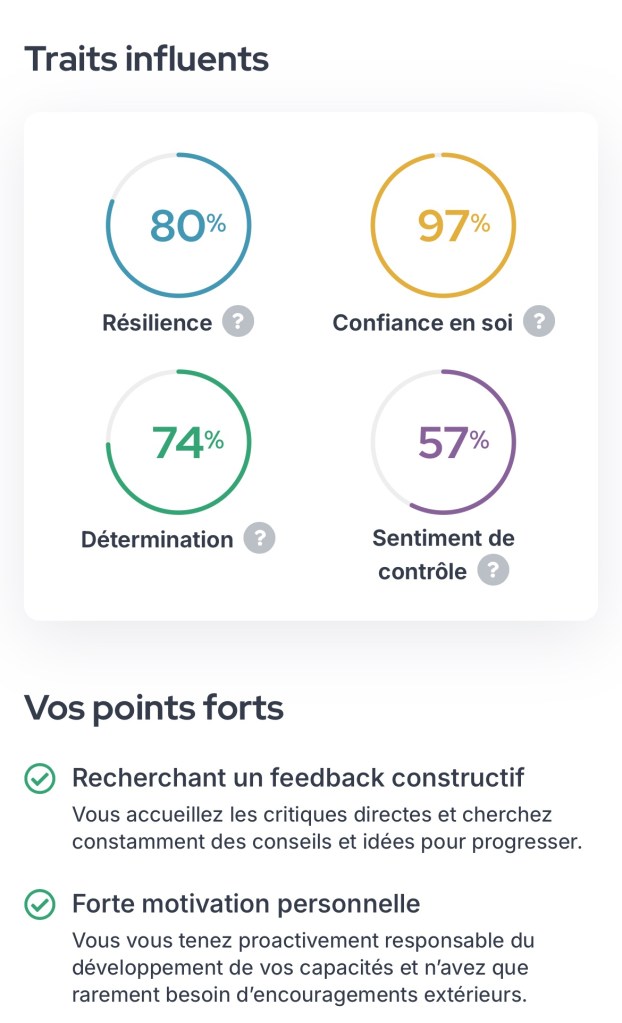Tap the Traits influents section heading
This screenshot has height=1023, width=622.
(146, 59)
